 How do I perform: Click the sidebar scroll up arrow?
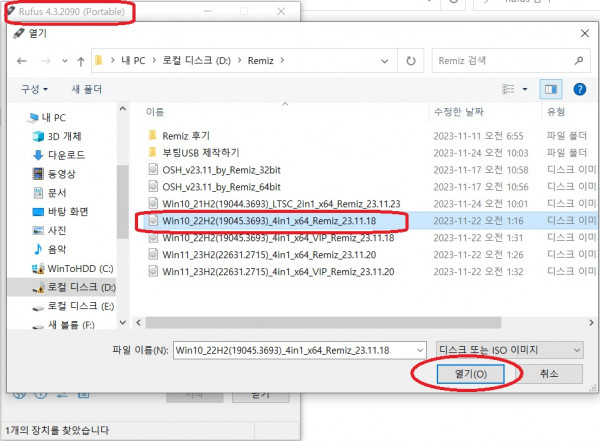click(122, 109)
